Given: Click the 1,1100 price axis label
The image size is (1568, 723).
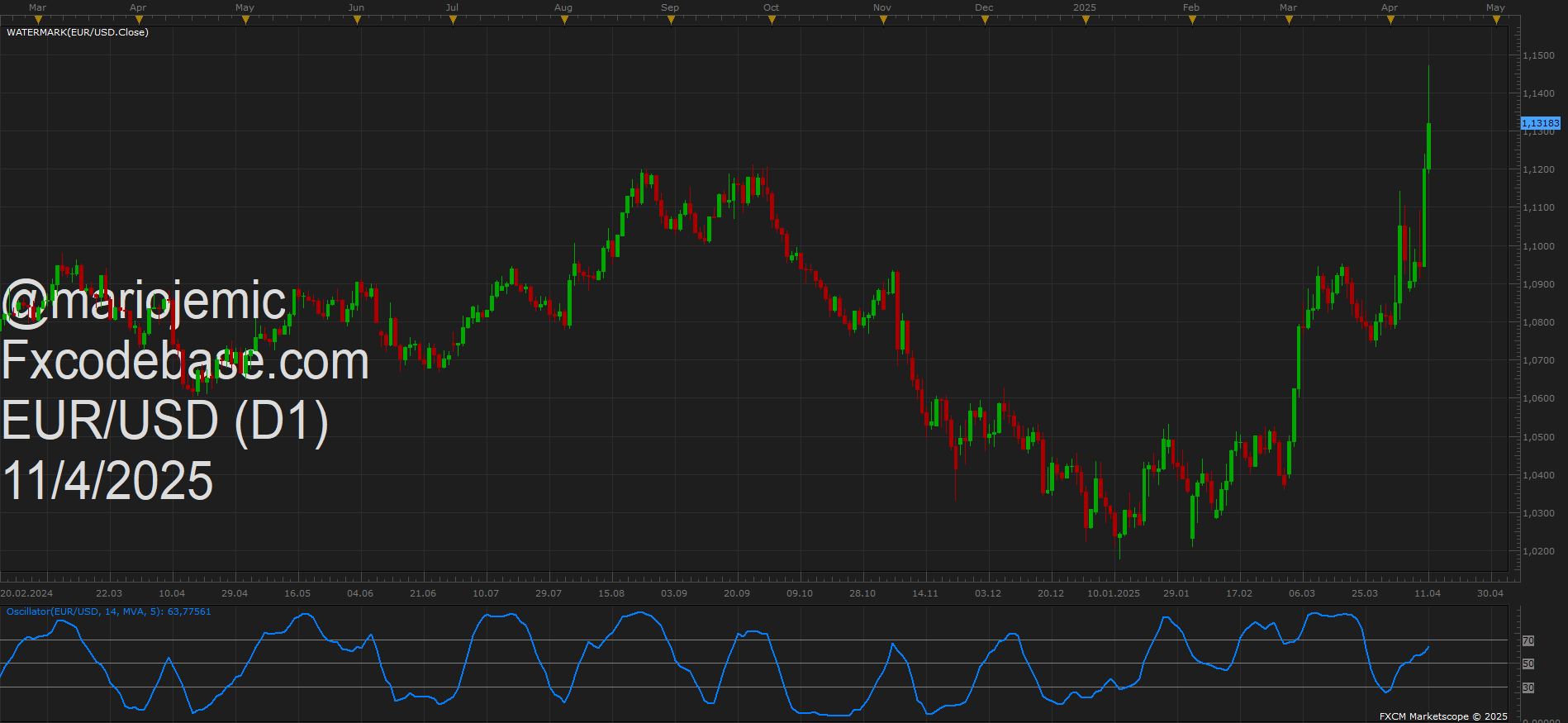Looking at the screenshot, I should pyautogui.click(x=1538, y=207).
